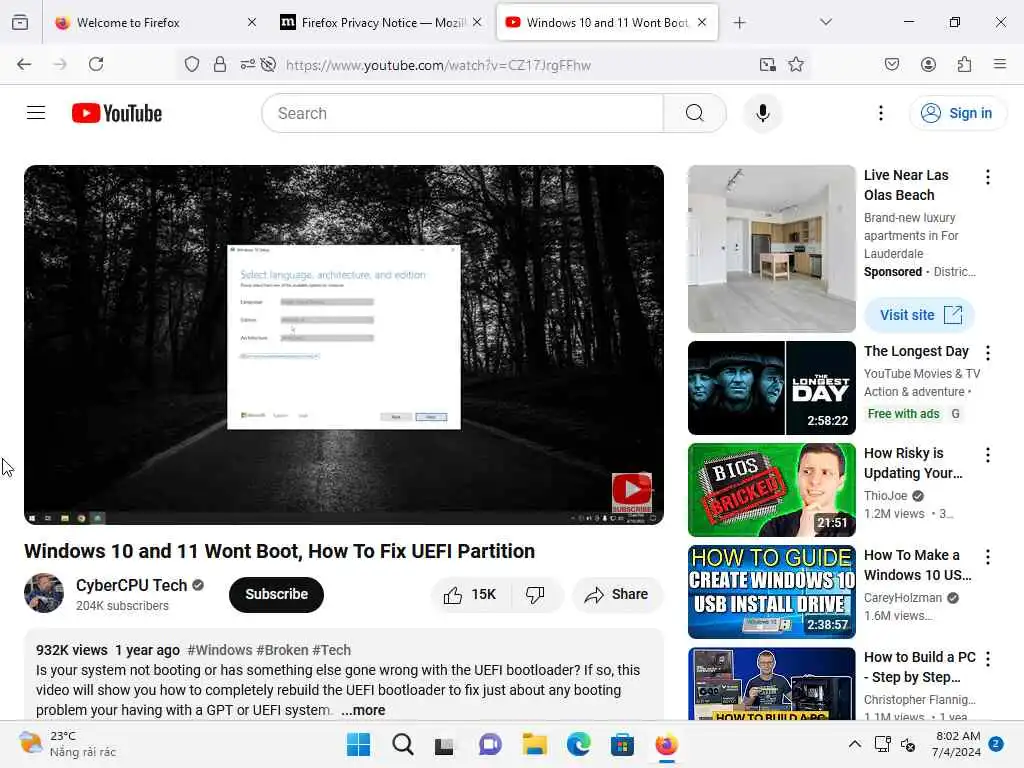
Task: Open a new tab with plus button
Action: tap(739, 22)
